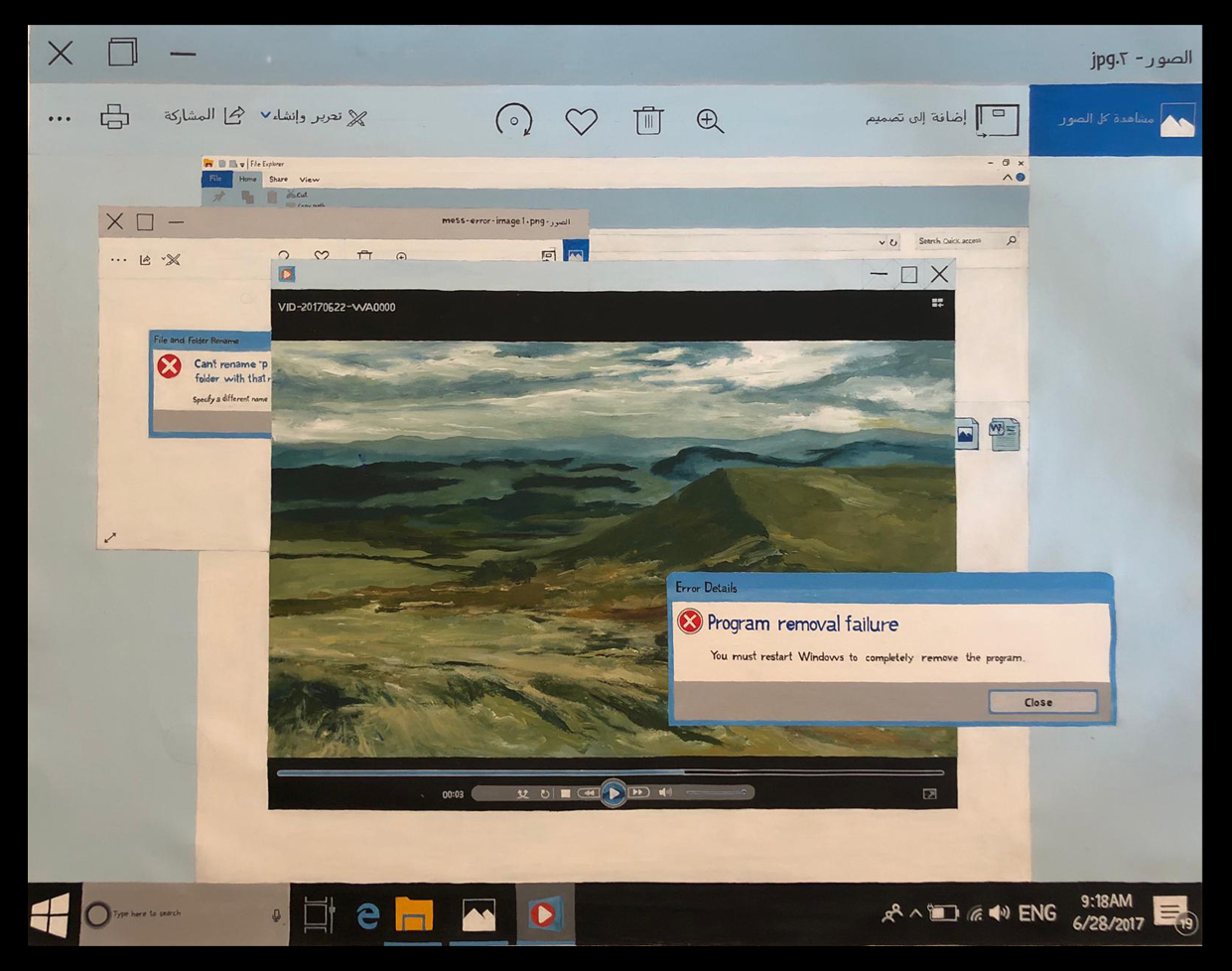
Task: Click the media player app icon in title bar
Action: pyautogui.click(x=286, y=274)
